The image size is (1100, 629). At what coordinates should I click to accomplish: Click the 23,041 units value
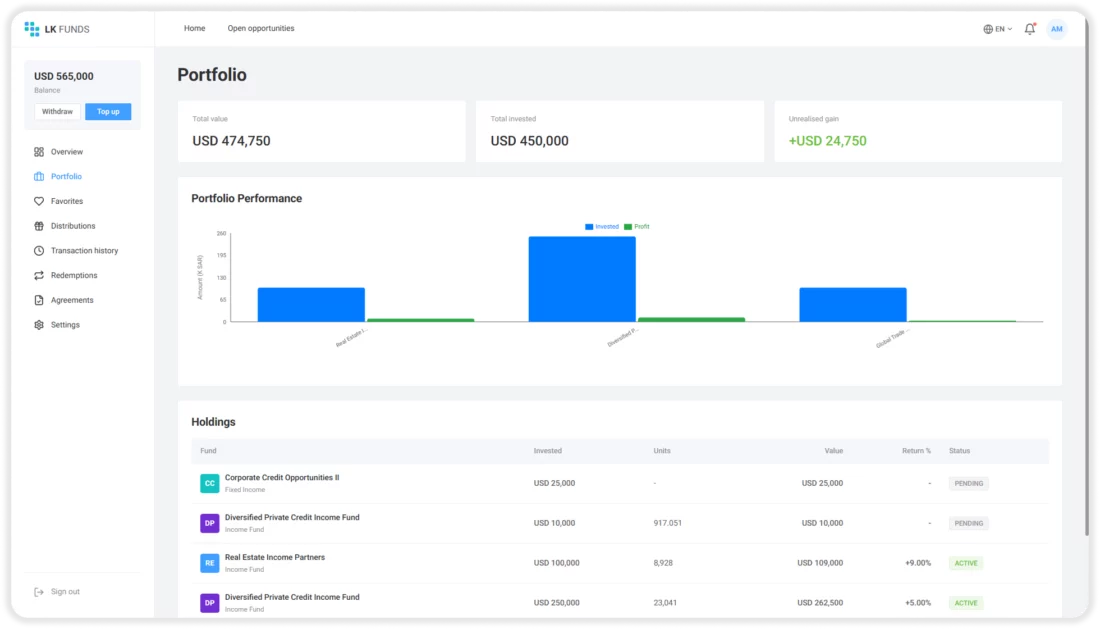tap(665, 603)
